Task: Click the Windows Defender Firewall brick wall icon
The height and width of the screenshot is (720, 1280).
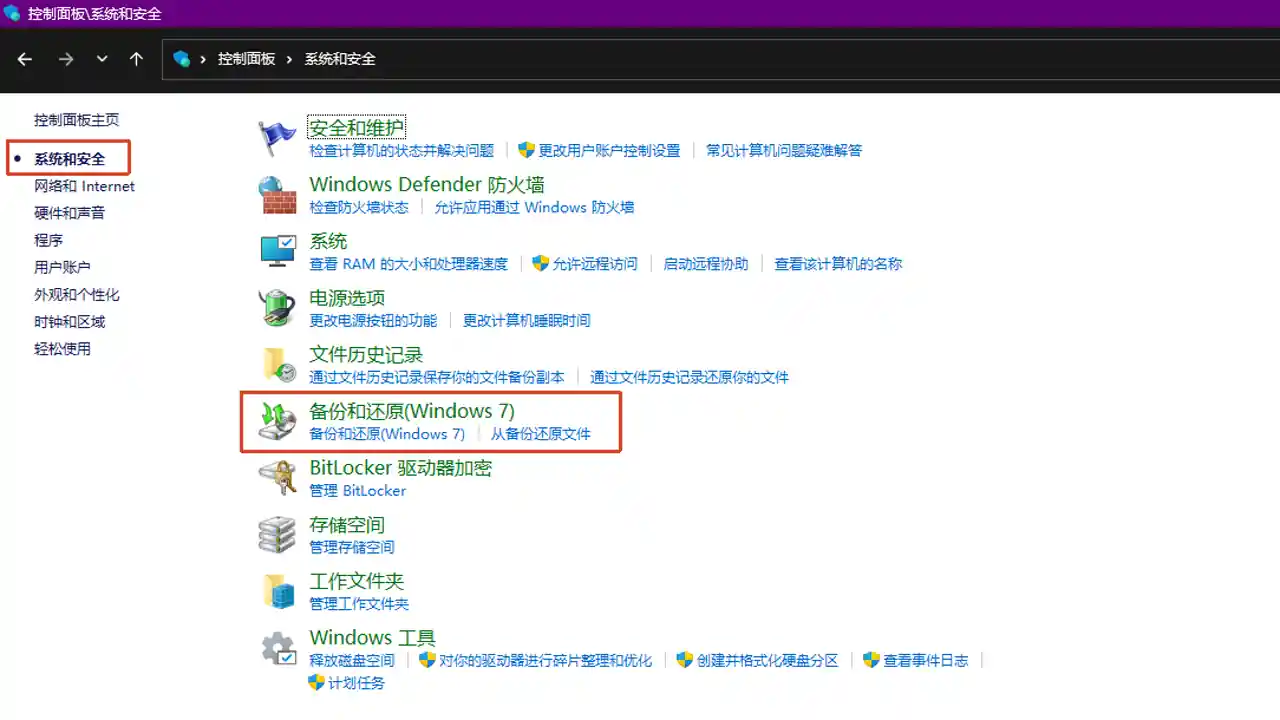Action: [277, 195]
